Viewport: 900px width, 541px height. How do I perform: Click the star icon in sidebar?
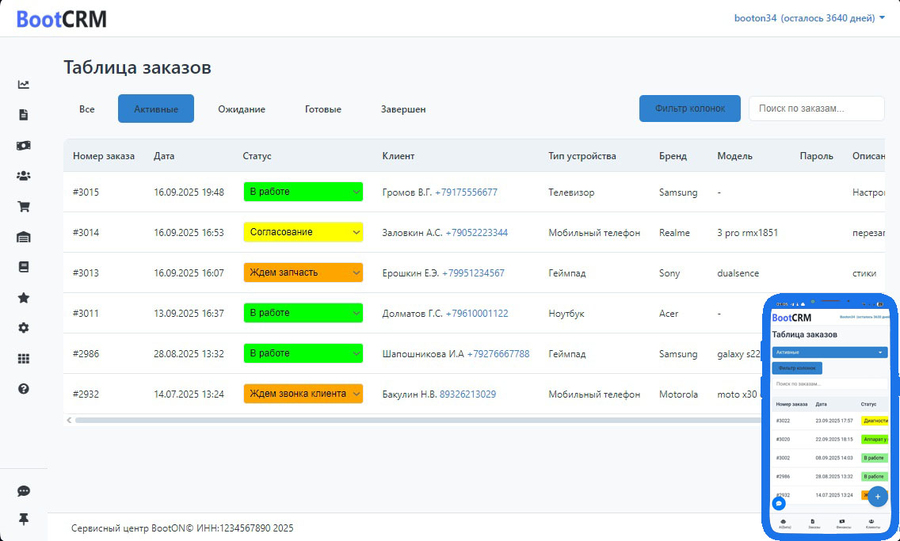(x=24, y=298)
